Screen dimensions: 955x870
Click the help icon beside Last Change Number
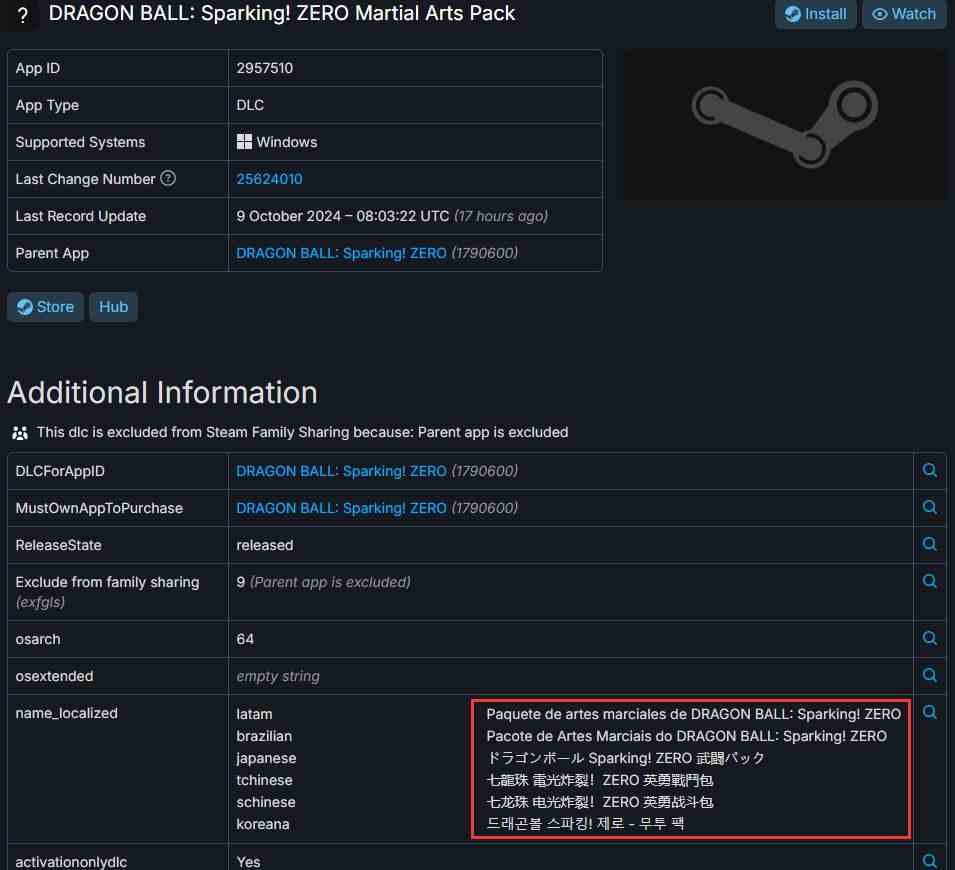click(168, 178)
